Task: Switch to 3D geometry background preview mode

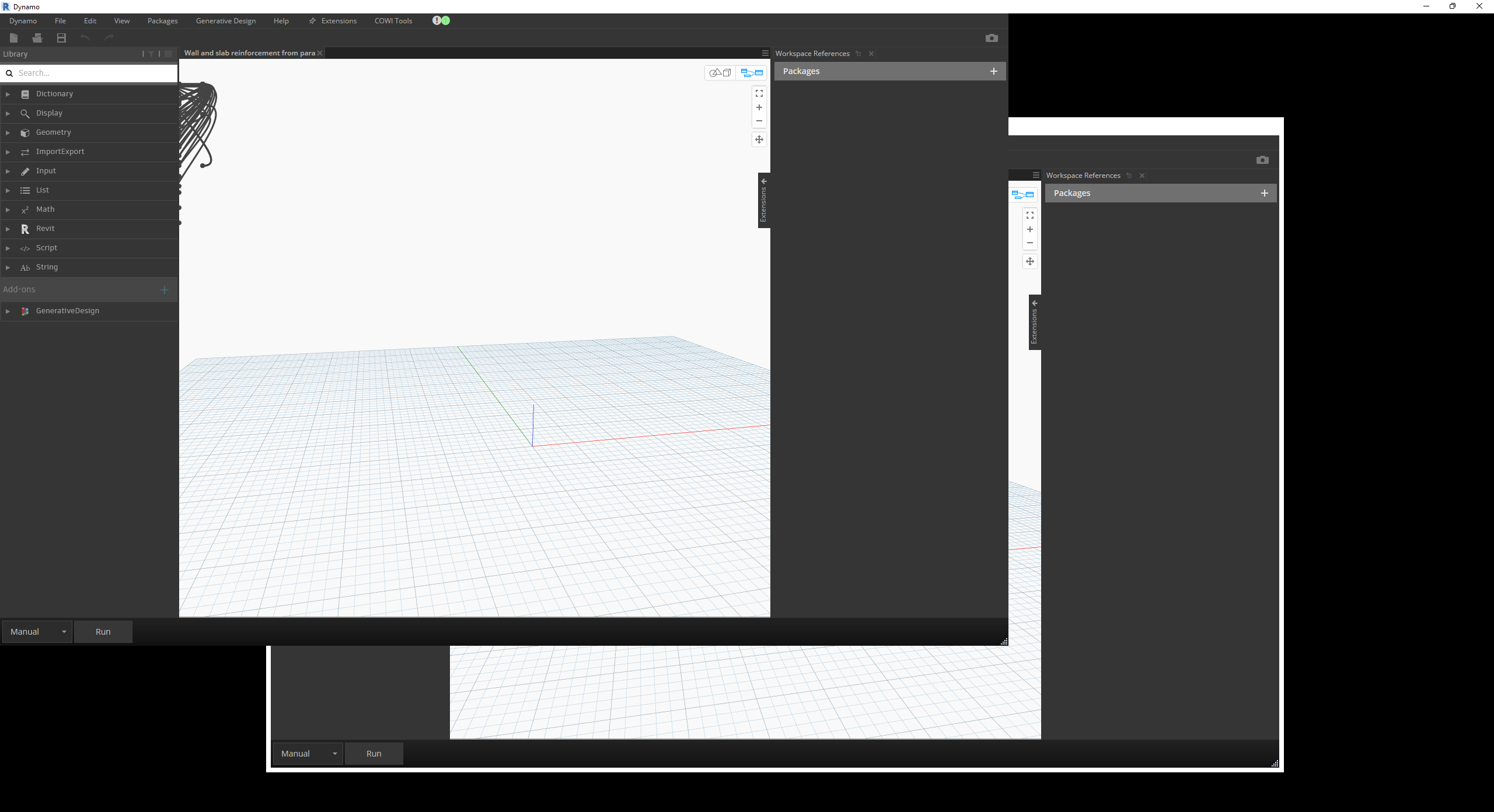Action: click(720, 73)
